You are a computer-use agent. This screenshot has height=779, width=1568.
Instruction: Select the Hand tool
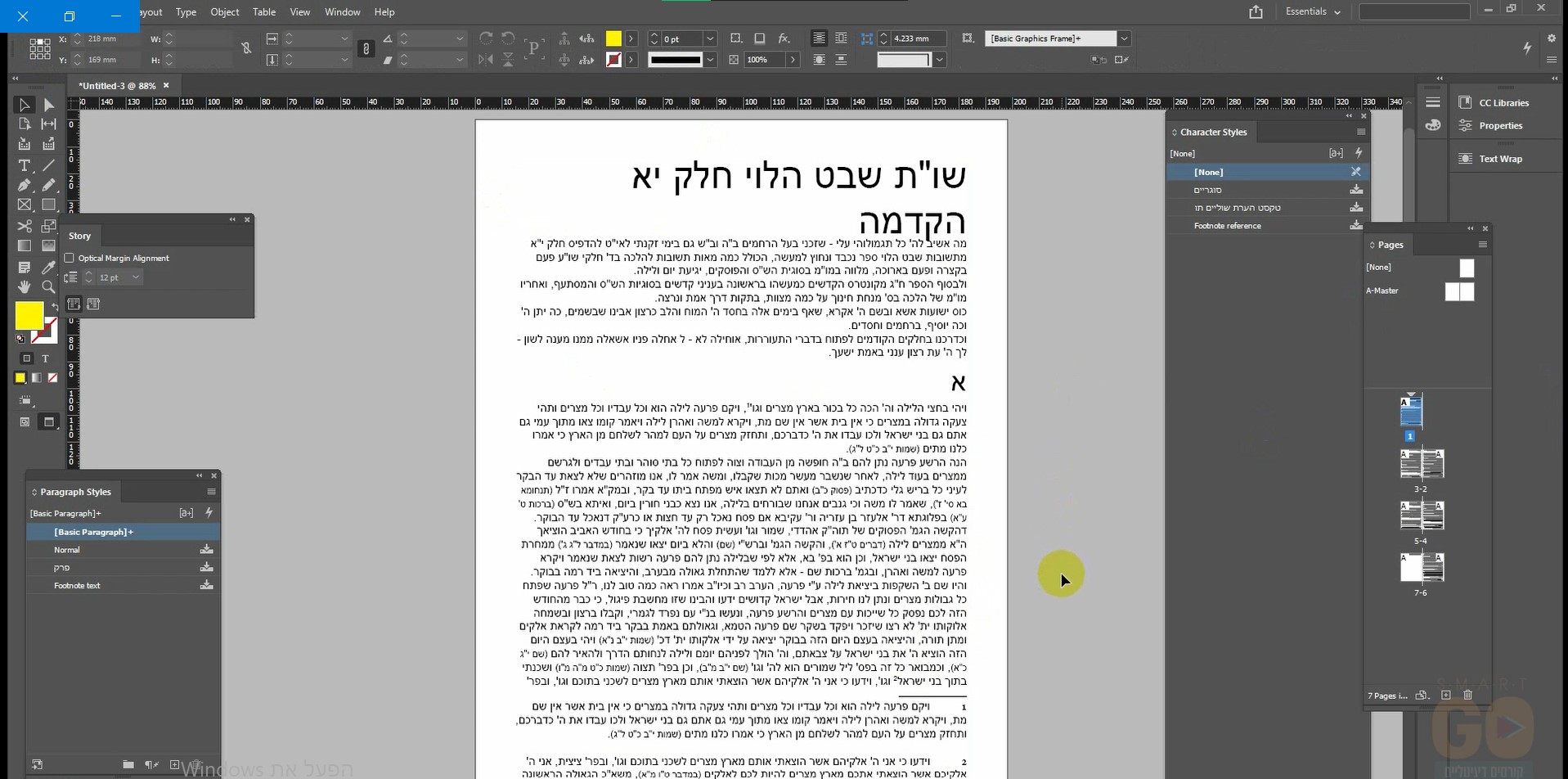click(x=24, y=286)
